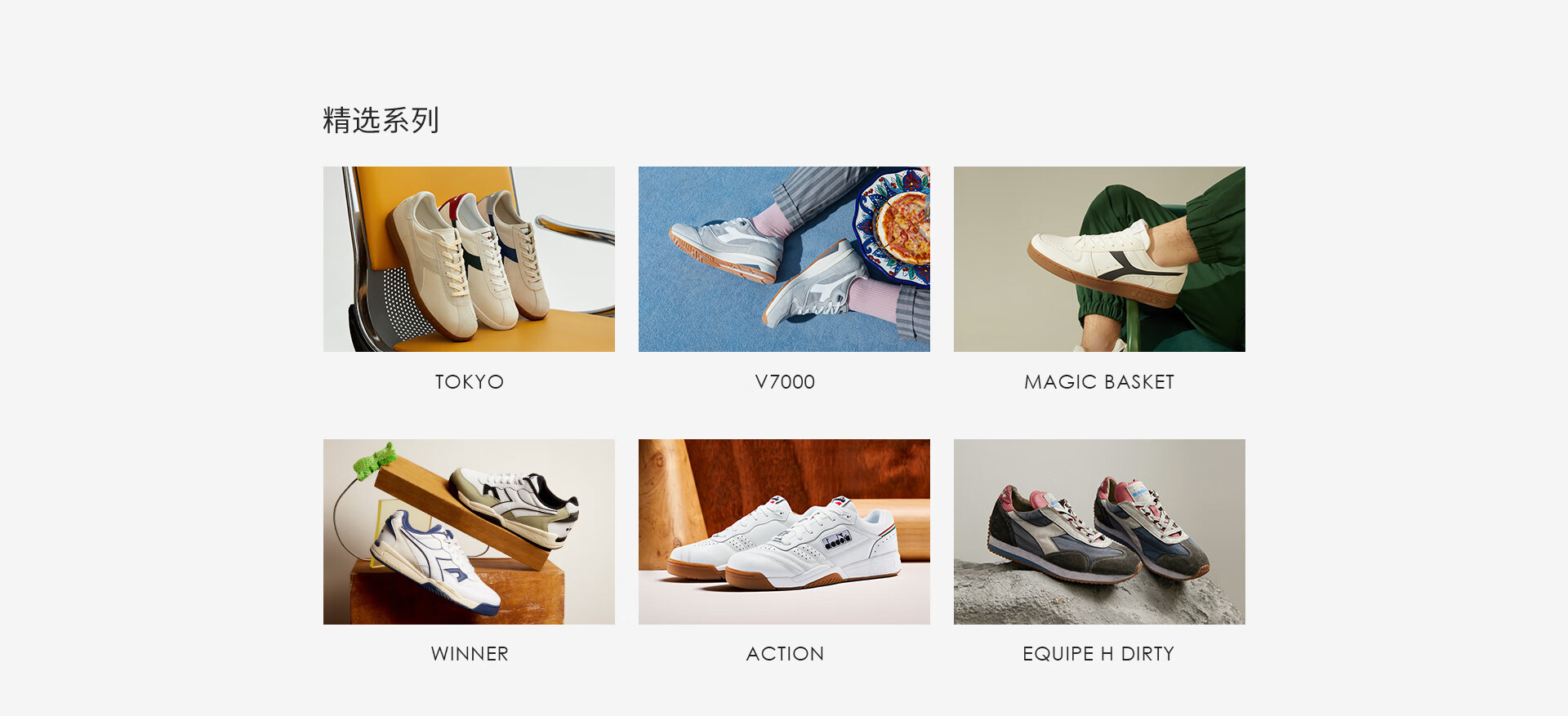The height and width of the screenshot is (716, 1568).
Task: Click the green figure on WINNER photo
Action: 375,459
